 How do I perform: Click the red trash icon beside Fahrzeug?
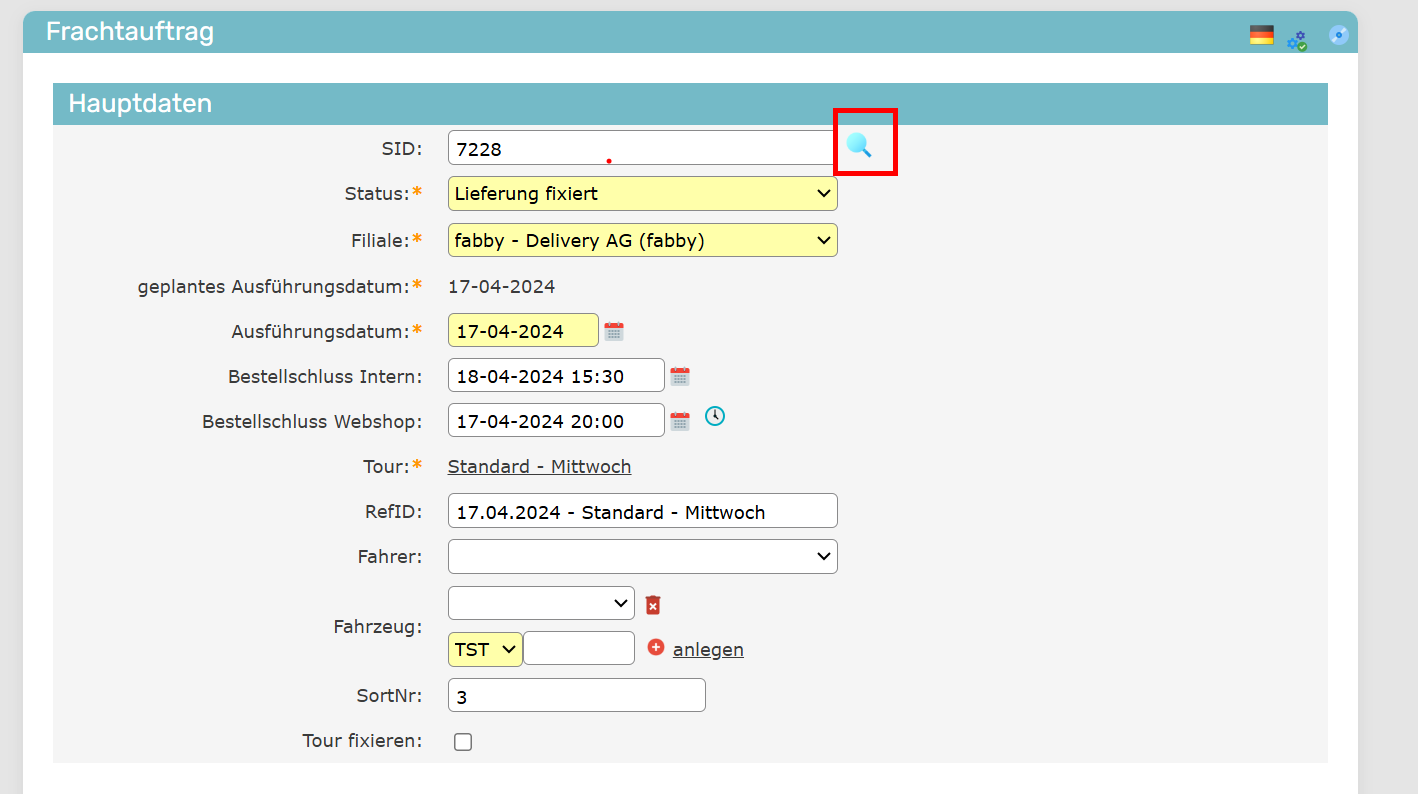pos(653,605)
